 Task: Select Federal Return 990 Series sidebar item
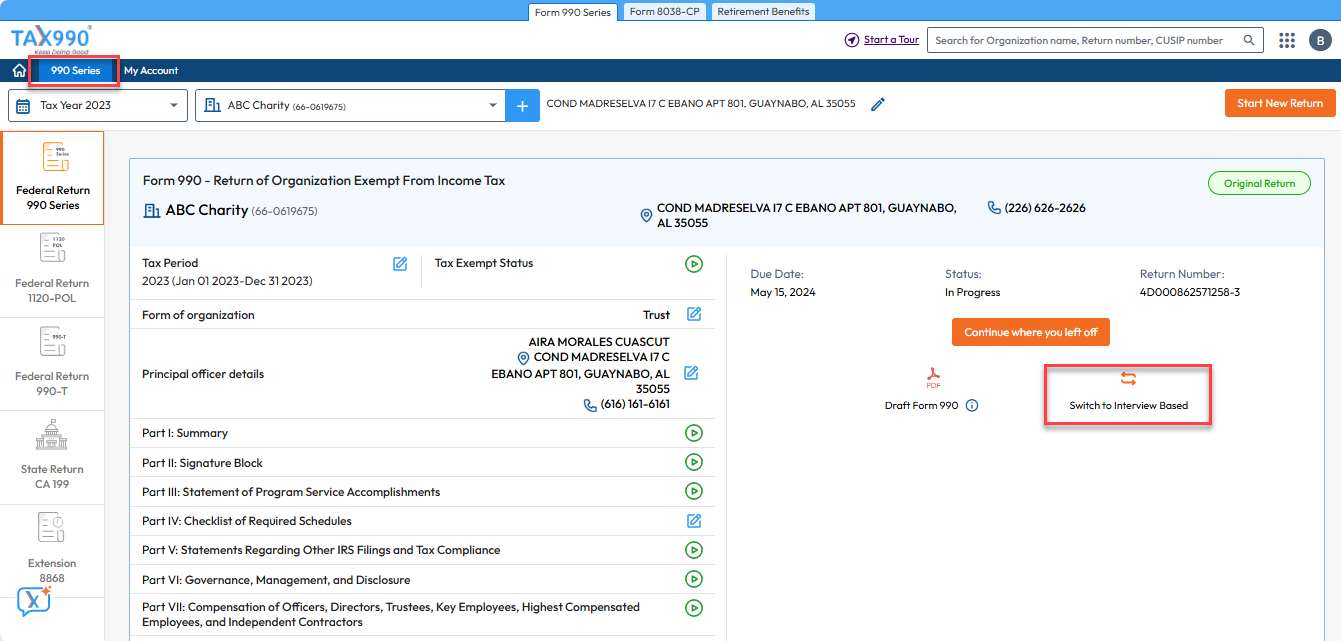[52, 177]
